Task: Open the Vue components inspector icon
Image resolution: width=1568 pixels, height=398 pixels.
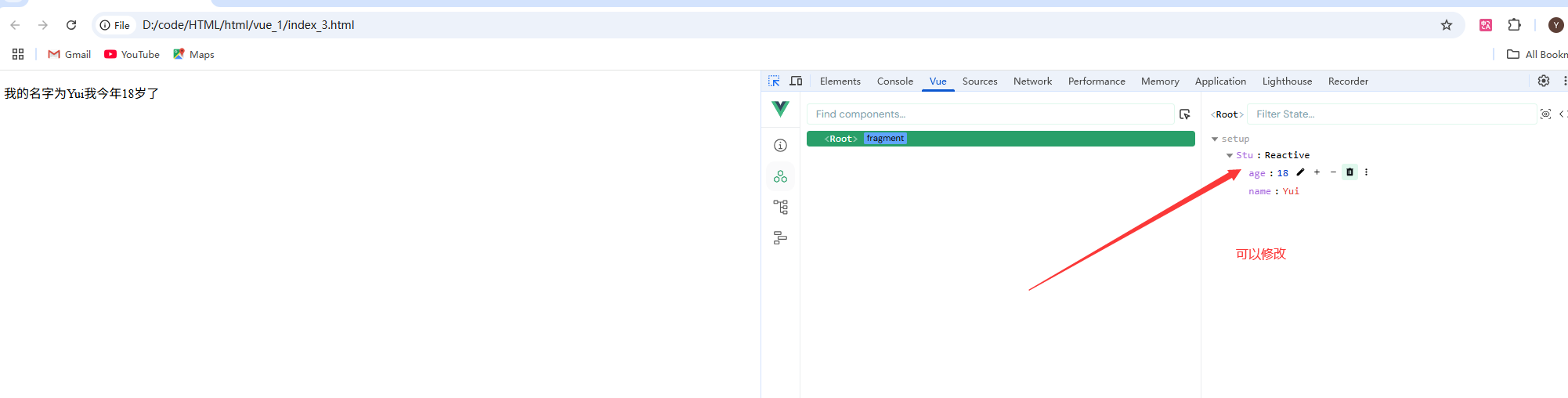Action: tap(780, 176)
